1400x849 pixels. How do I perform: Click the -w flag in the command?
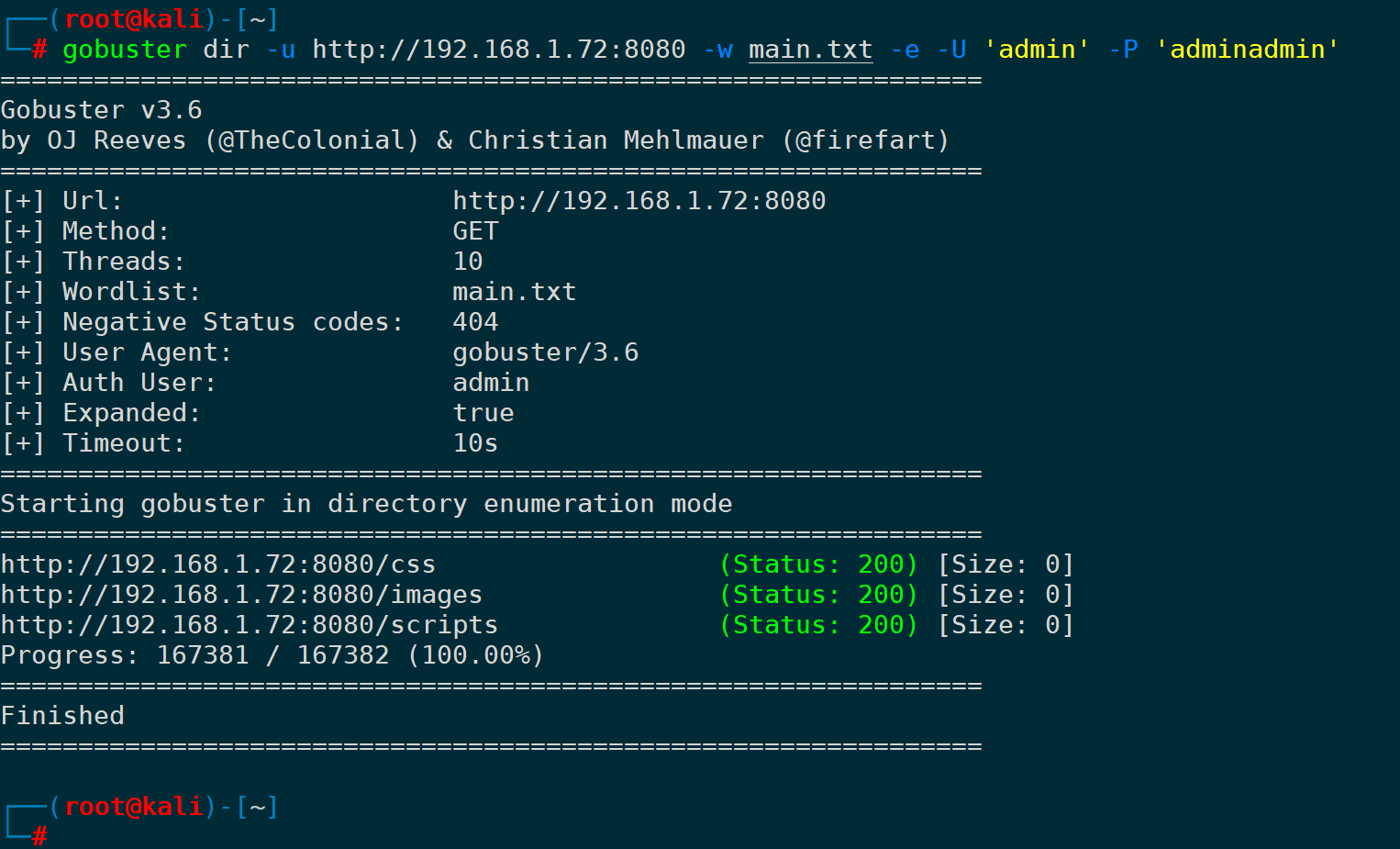point(717,49)
